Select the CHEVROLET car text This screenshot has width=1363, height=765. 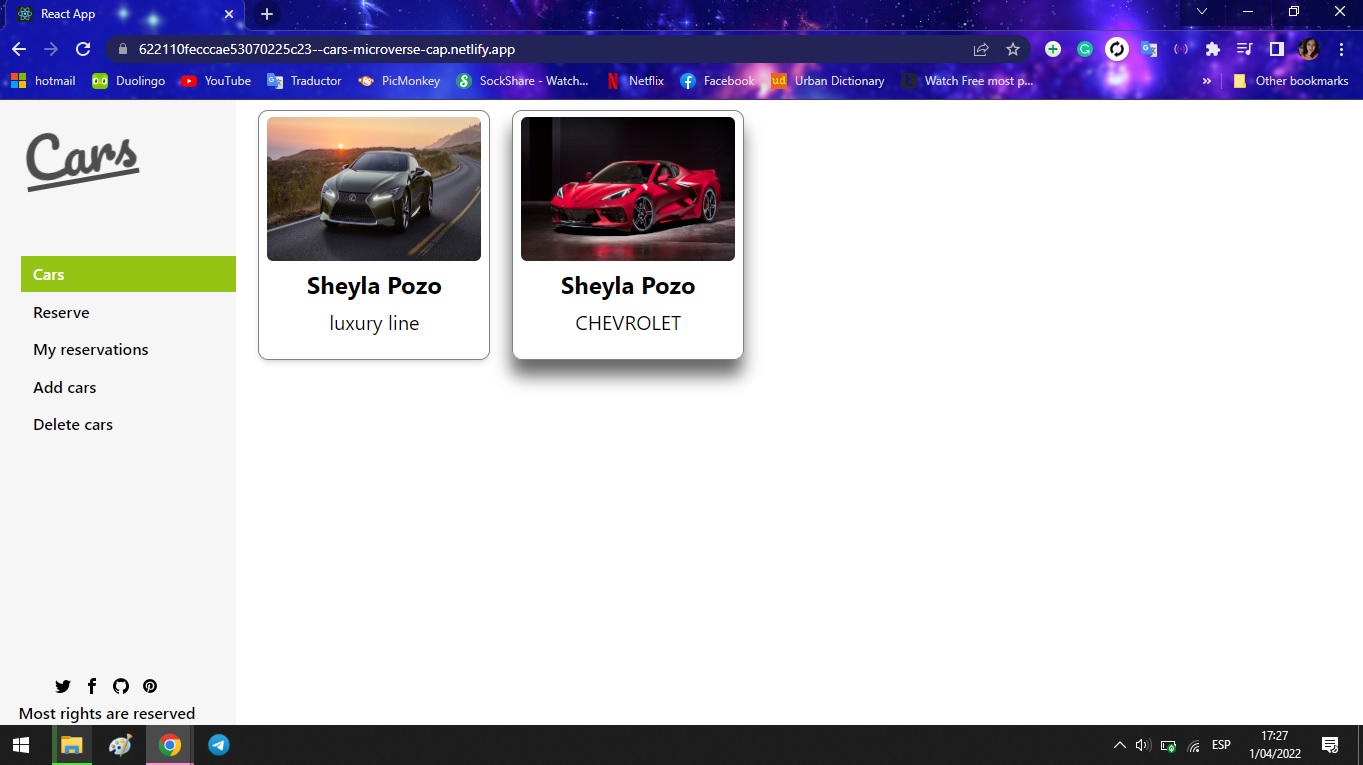coord(628,323)
